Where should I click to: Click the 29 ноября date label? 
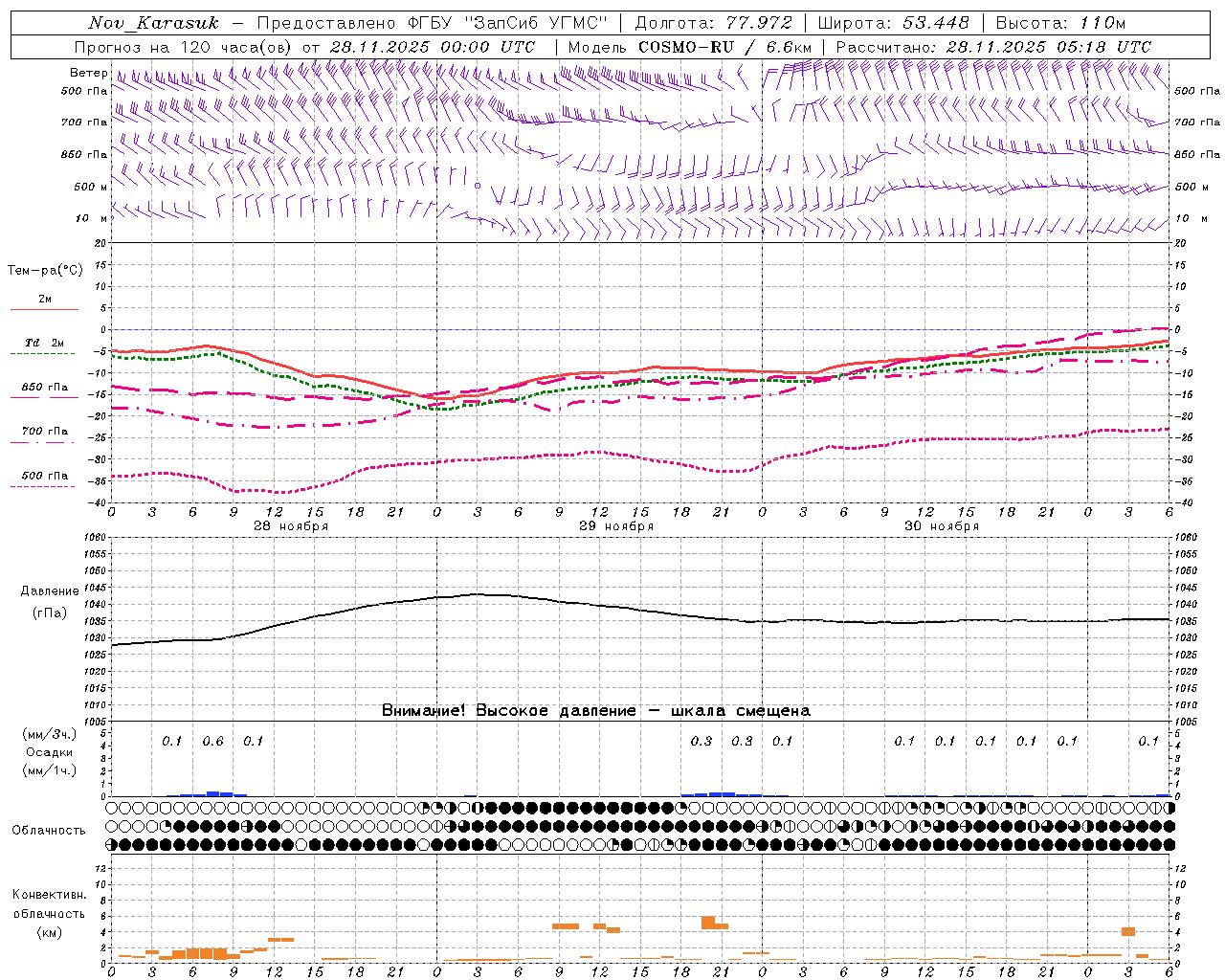click(616, 526)
